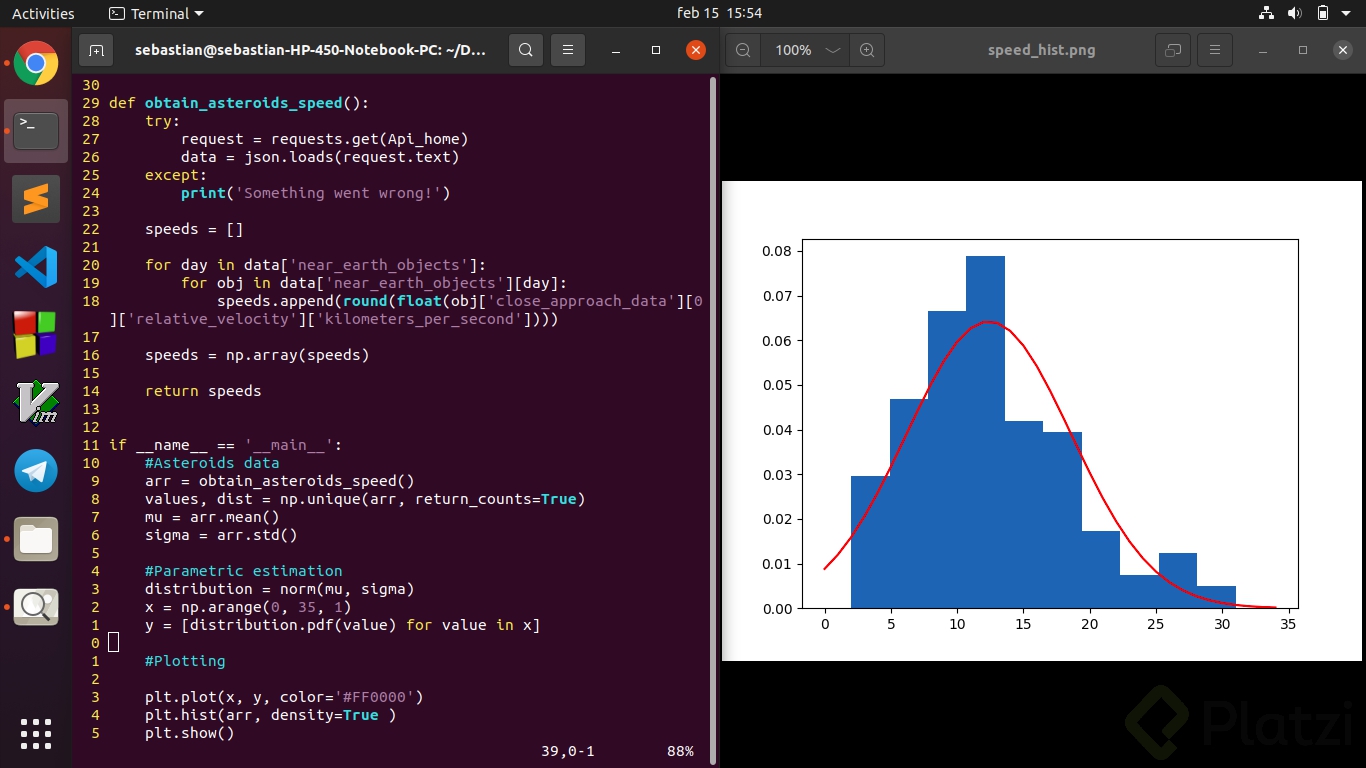Click 'speeds = np.array(speeds)' line
The height and width of the screenshot is (768, 1366).
coord(257,355)
